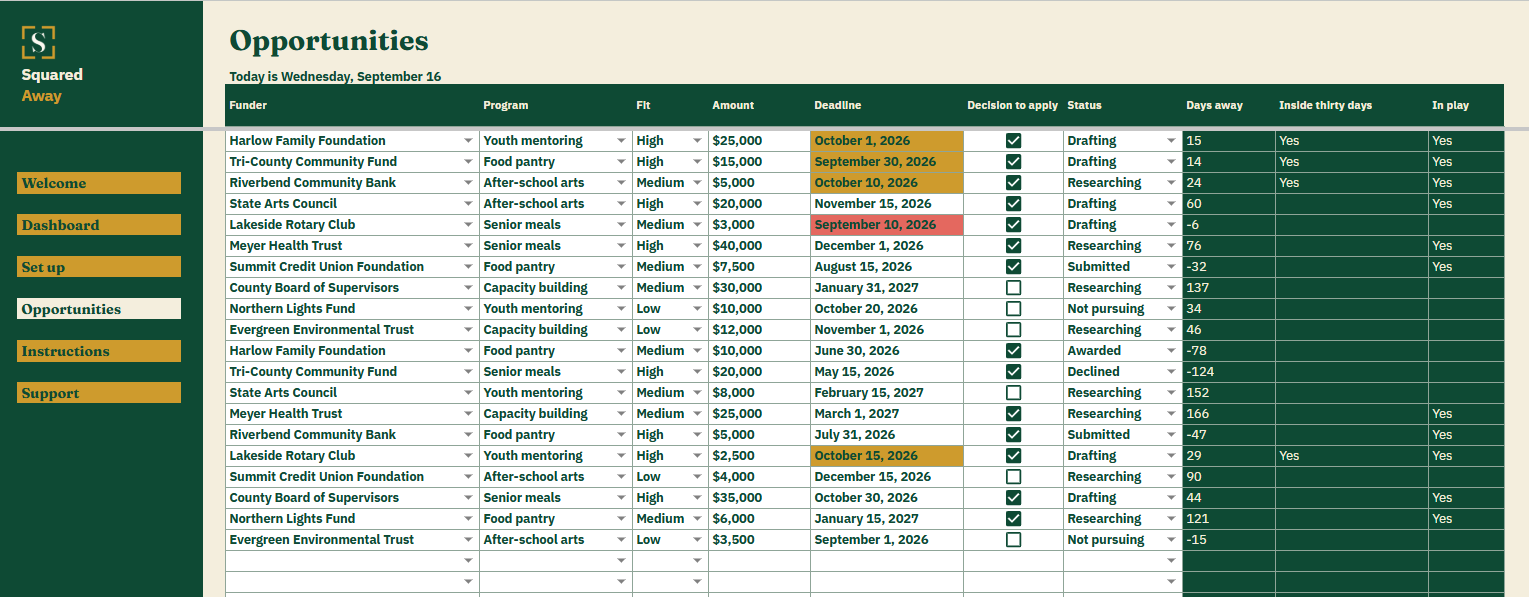Click the Days away value -124

click(1229, 372)
